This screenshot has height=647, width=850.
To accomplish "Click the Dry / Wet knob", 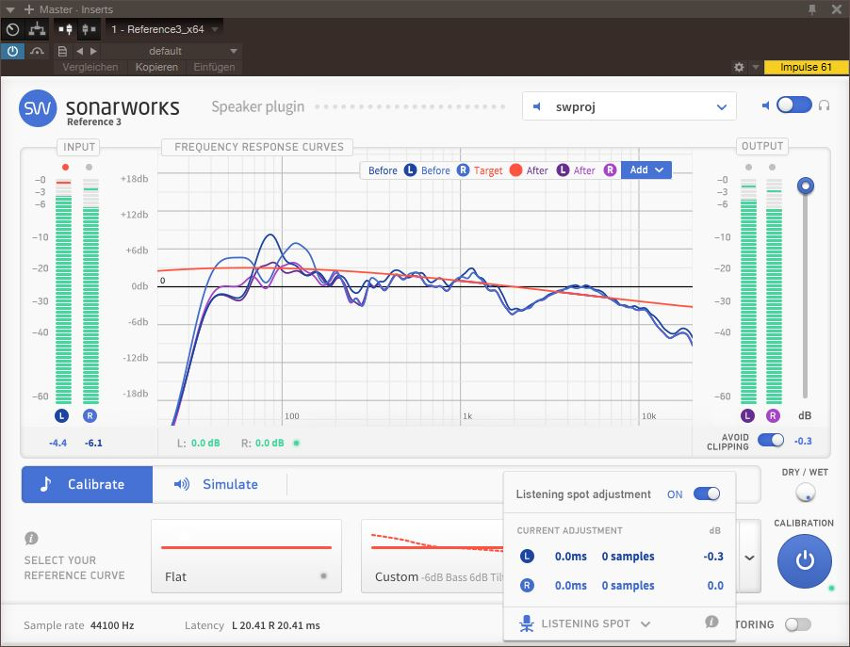I will [806, 493].
